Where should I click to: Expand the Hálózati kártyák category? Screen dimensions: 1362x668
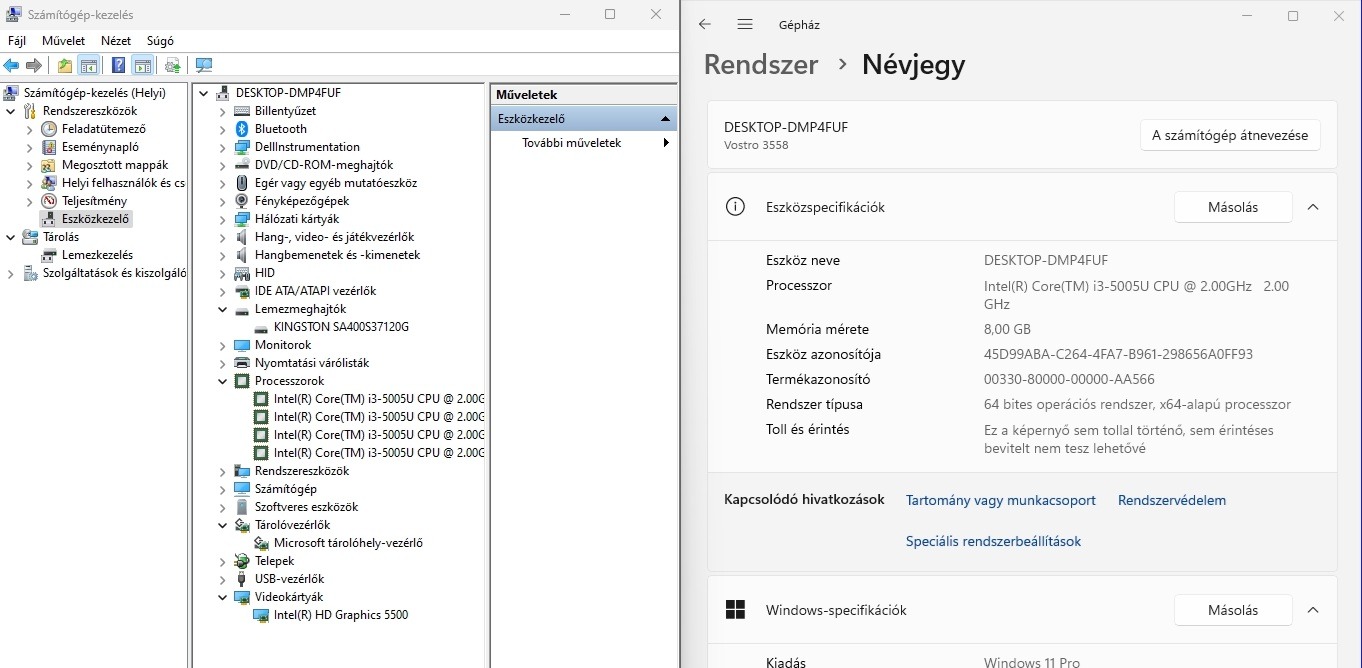[x=223, y=219]
